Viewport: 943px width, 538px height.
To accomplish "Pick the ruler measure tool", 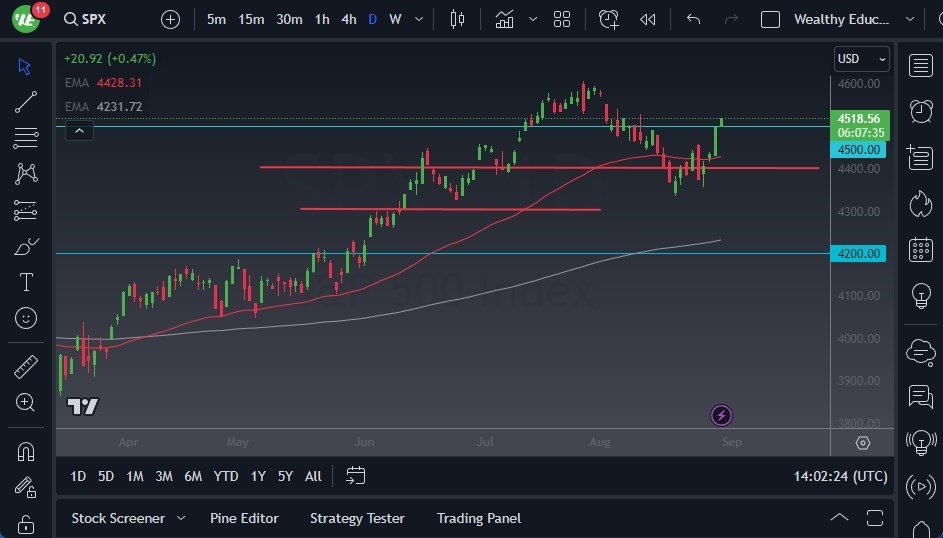I will (25, 366).
